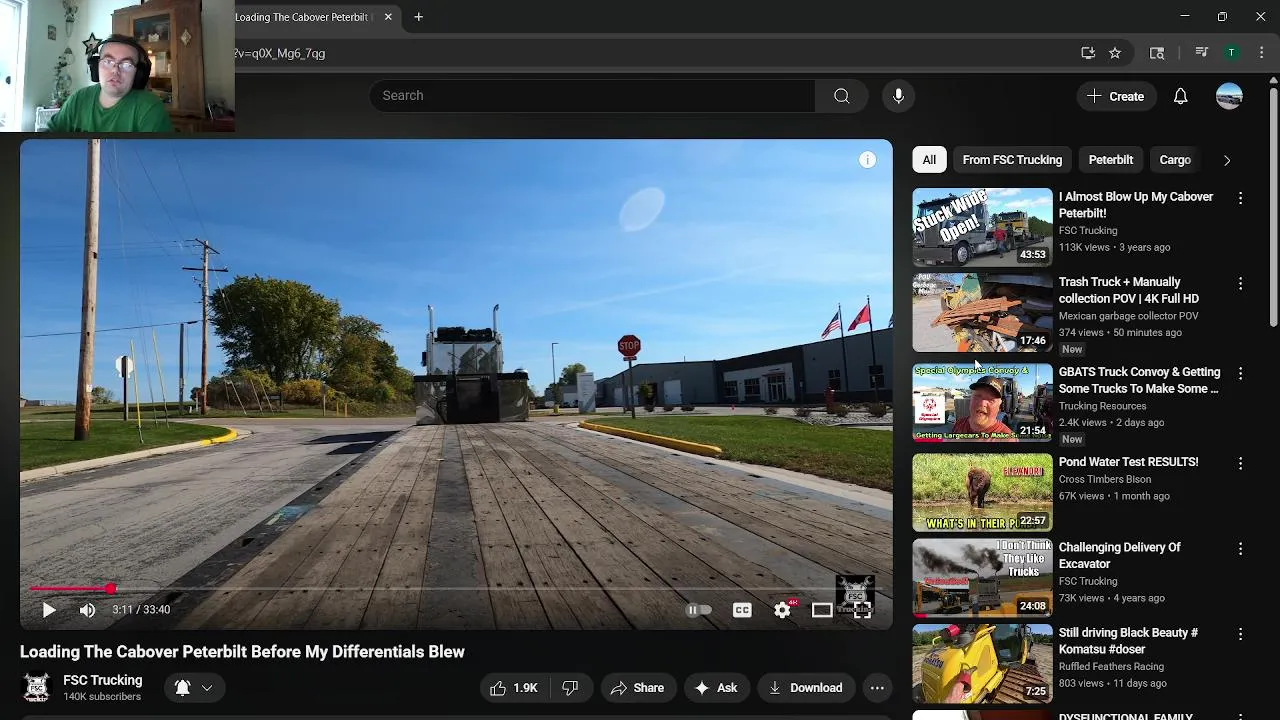Open media controls icon in toolbar
This screenshot has height=720, width=1280.
click(x=1202, y=53)
